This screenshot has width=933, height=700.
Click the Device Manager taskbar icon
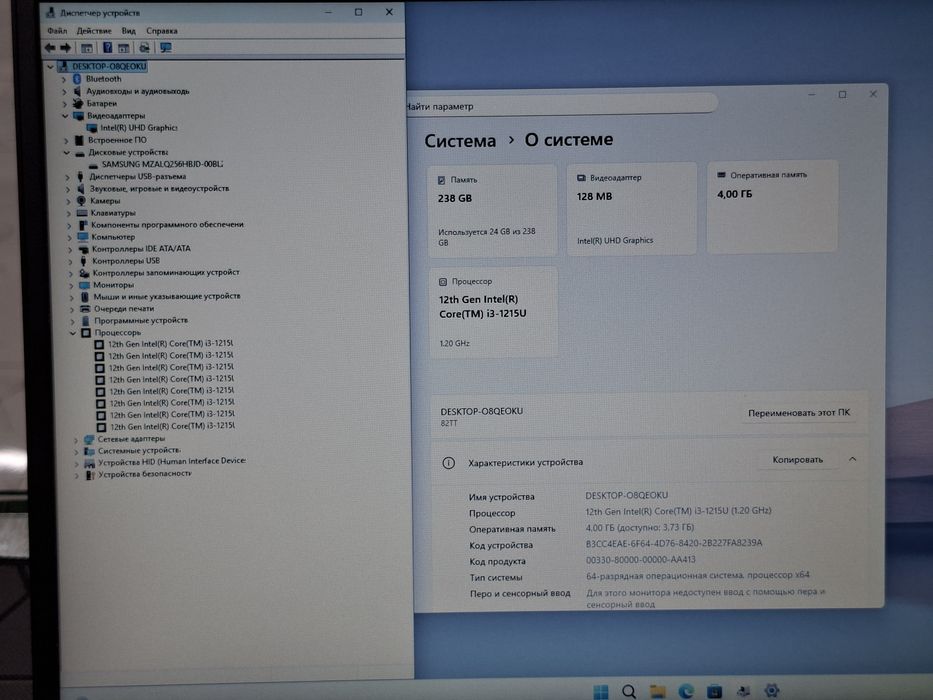(743, 692)
